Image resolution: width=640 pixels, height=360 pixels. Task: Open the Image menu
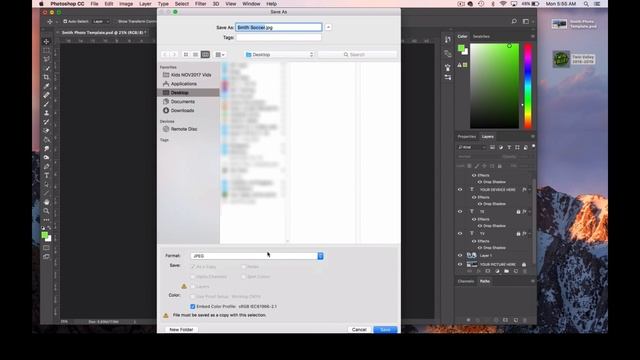pyautogui.click(x=126, y=4)
